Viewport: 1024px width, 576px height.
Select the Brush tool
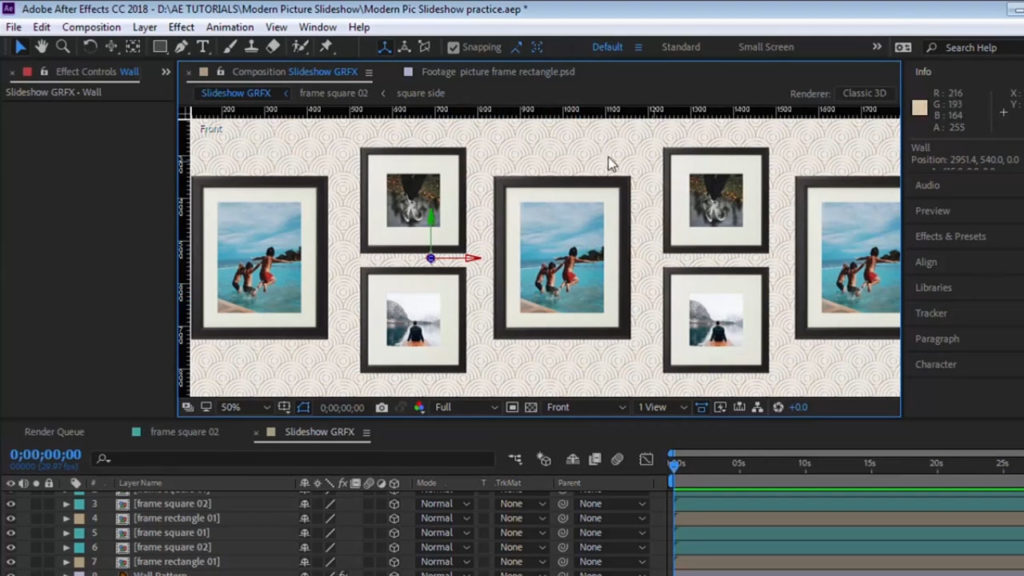(230, 47)
